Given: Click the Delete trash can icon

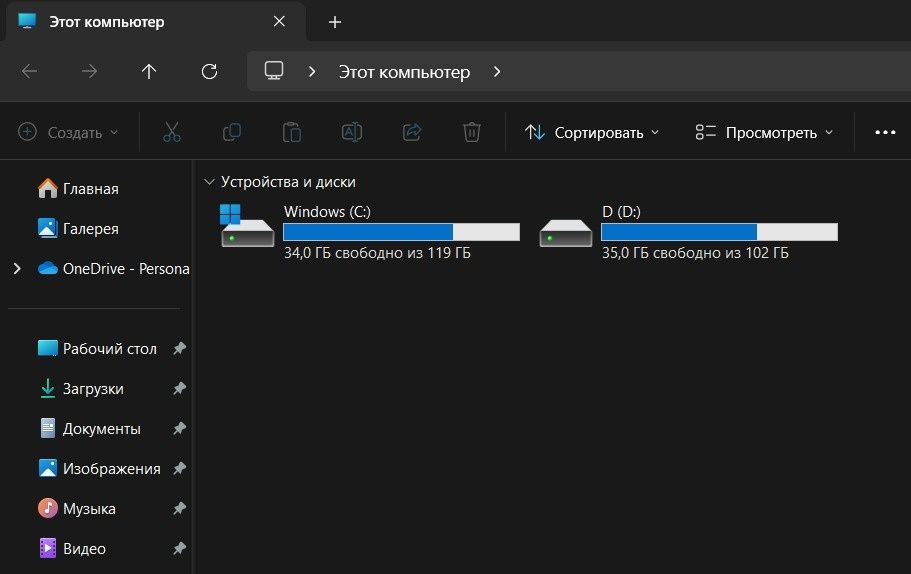Looking at the screenshot, I should click(x=472, y=132).
